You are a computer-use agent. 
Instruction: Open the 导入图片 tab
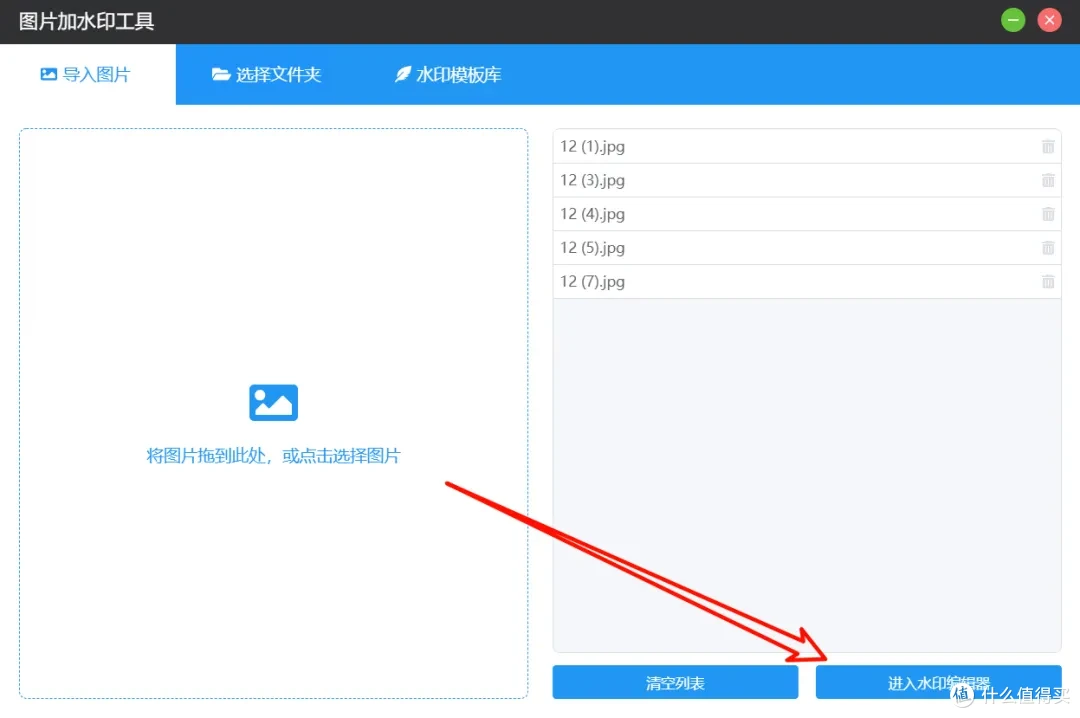tap(87, 74)
